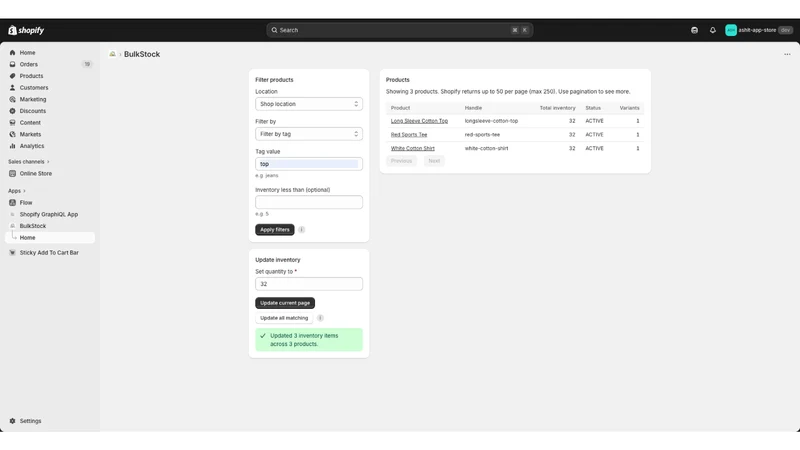
Task: Click Previous pagination button
Action: pos(401,161)
